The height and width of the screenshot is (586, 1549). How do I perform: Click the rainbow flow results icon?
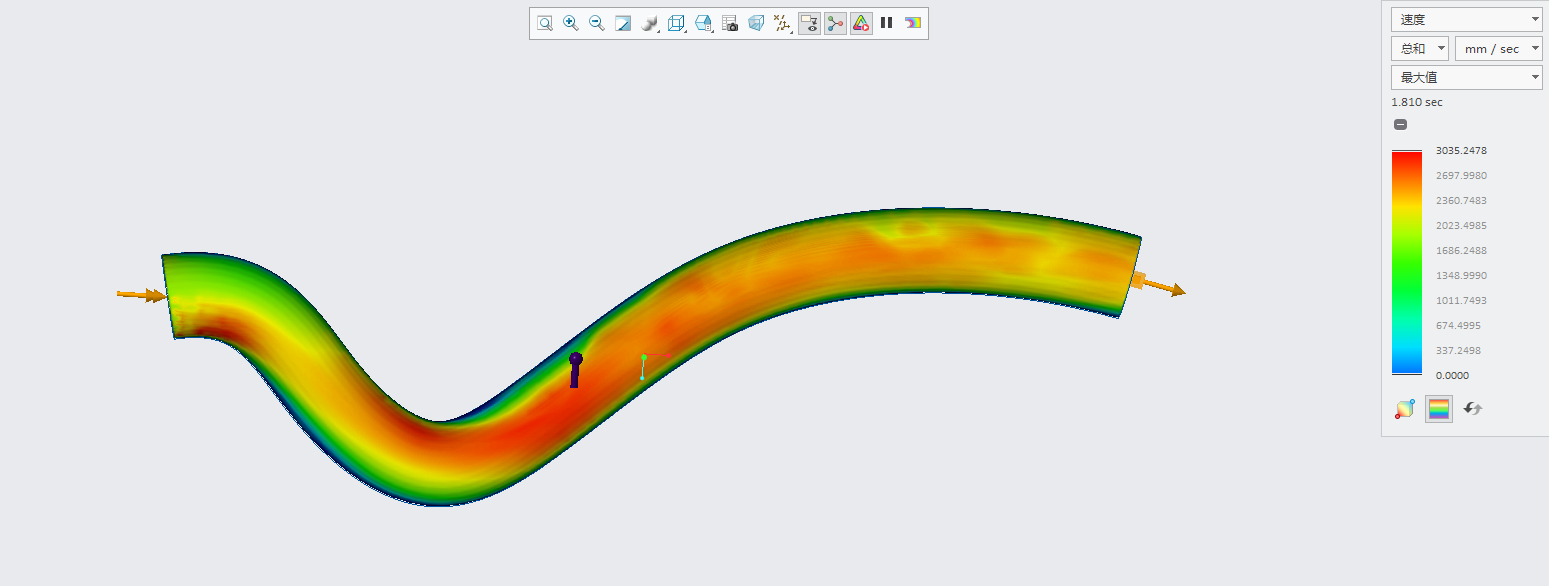coord(913,23)
